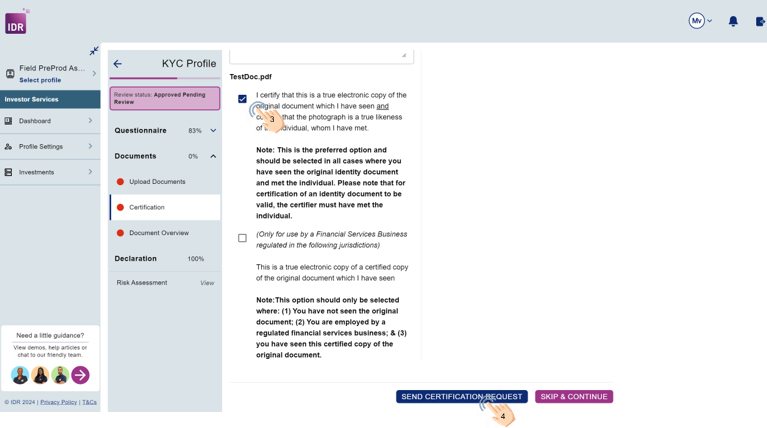The image size is (767, 428).
Task: Click the Profile Settings sidebar icon
Action: (x=9, y=147)
